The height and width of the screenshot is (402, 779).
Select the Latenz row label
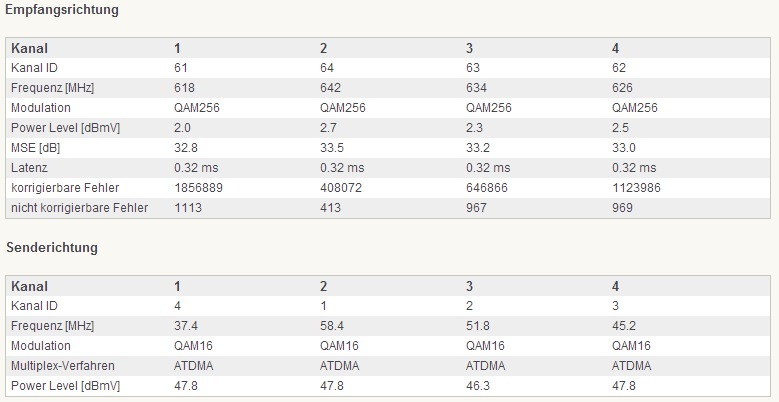tap(29, 167)
